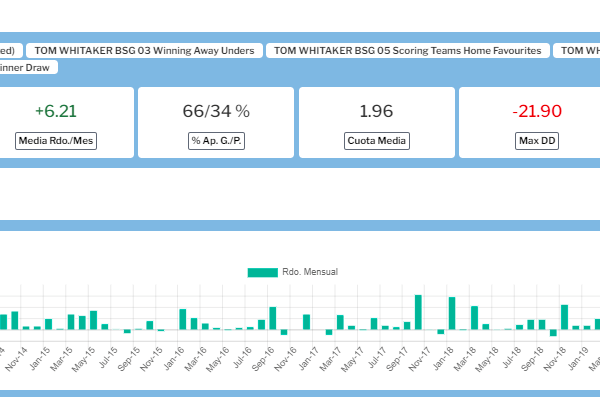Click the Jan-17 axis label

(308, 359)
